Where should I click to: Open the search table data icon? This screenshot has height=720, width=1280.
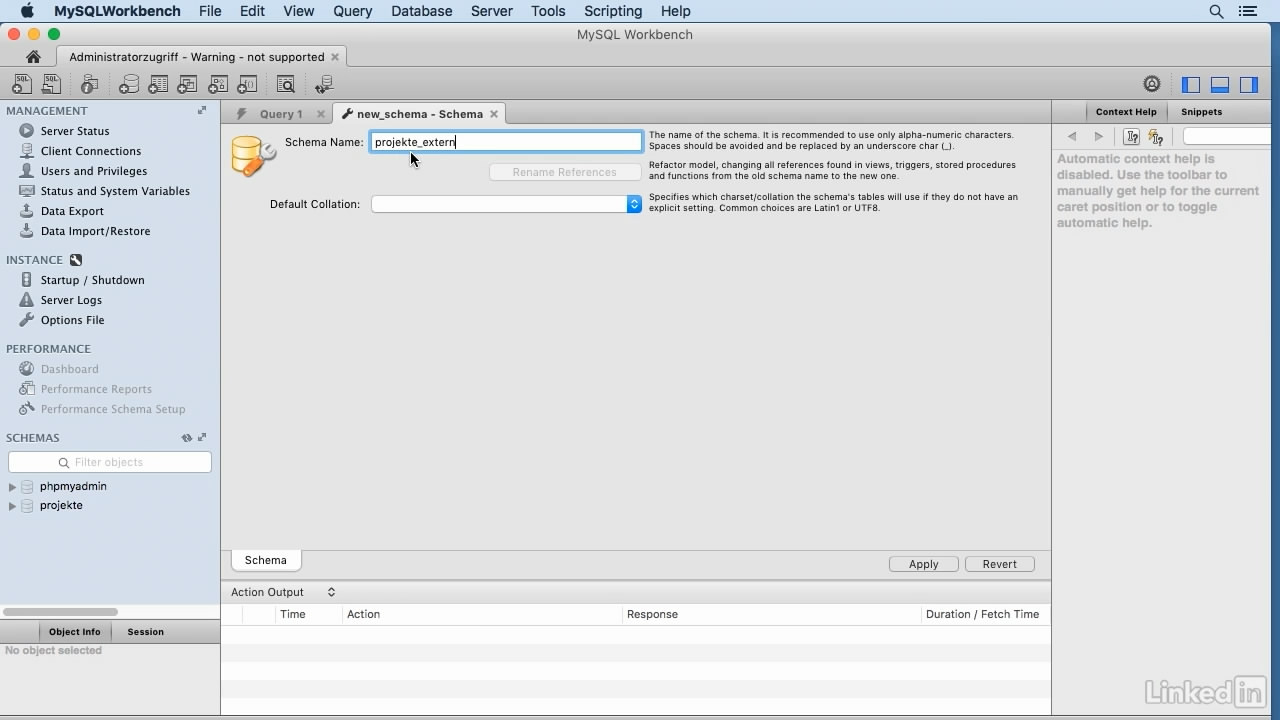point(285,85)
